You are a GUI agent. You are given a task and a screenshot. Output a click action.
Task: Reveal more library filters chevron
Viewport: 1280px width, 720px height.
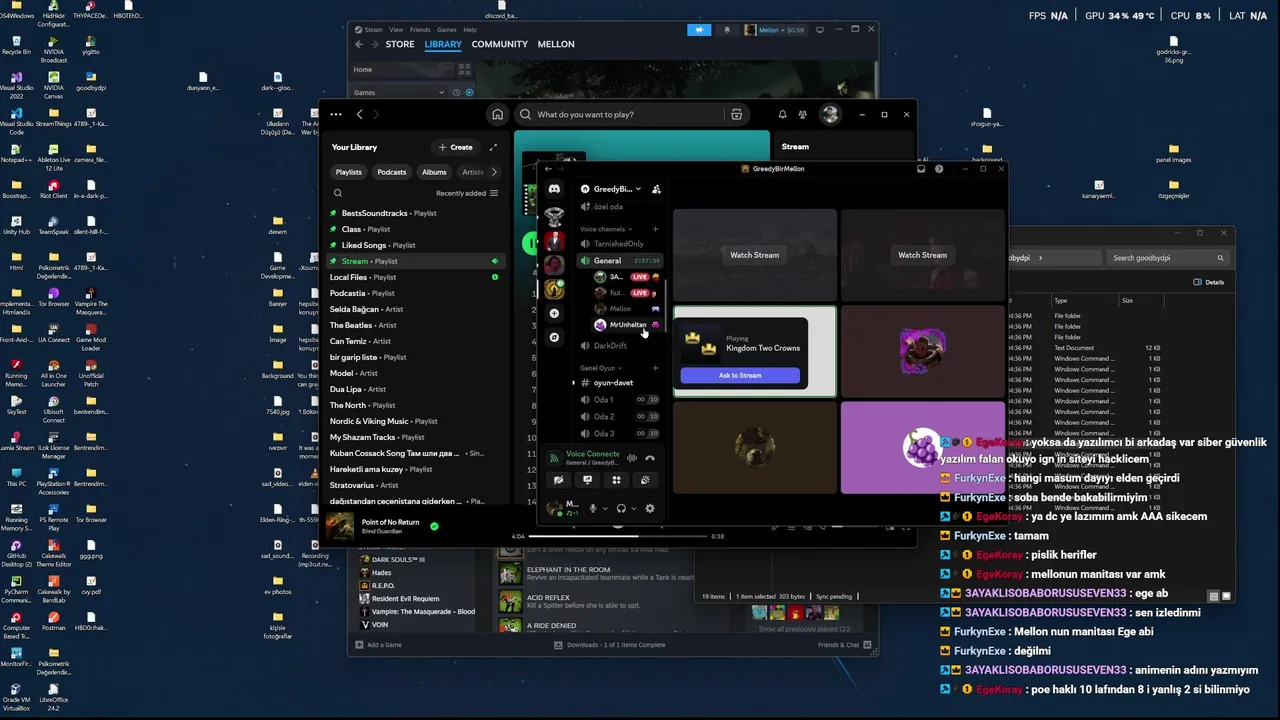coord(493,172)
